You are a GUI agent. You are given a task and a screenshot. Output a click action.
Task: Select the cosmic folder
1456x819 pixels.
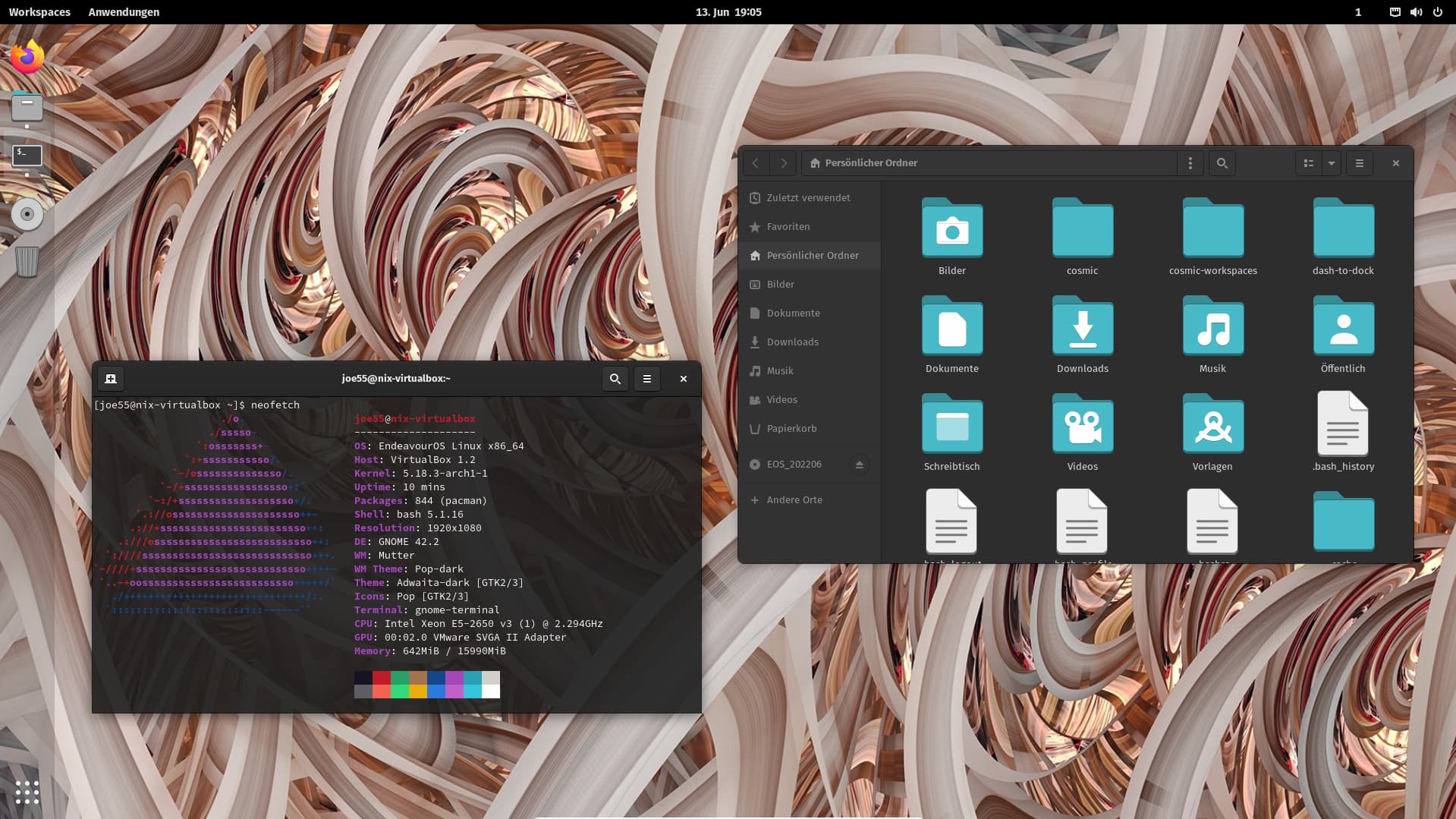coord(1083,228)
